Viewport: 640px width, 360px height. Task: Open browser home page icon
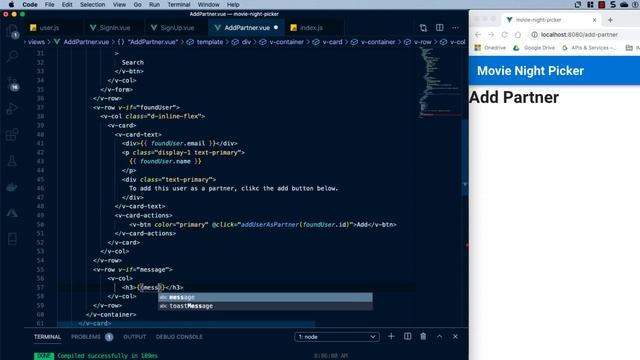click(x=518, y=35)
